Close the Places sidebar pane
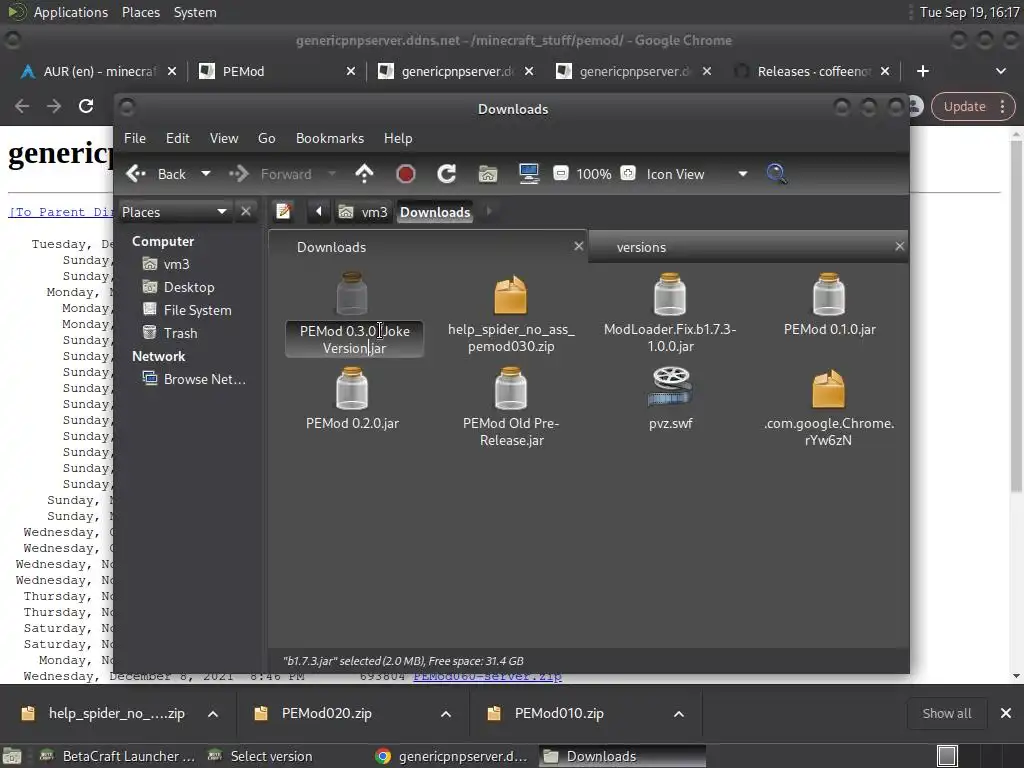Image resolution: width=1024 pixels, height=768 pixels. [246, 212]
